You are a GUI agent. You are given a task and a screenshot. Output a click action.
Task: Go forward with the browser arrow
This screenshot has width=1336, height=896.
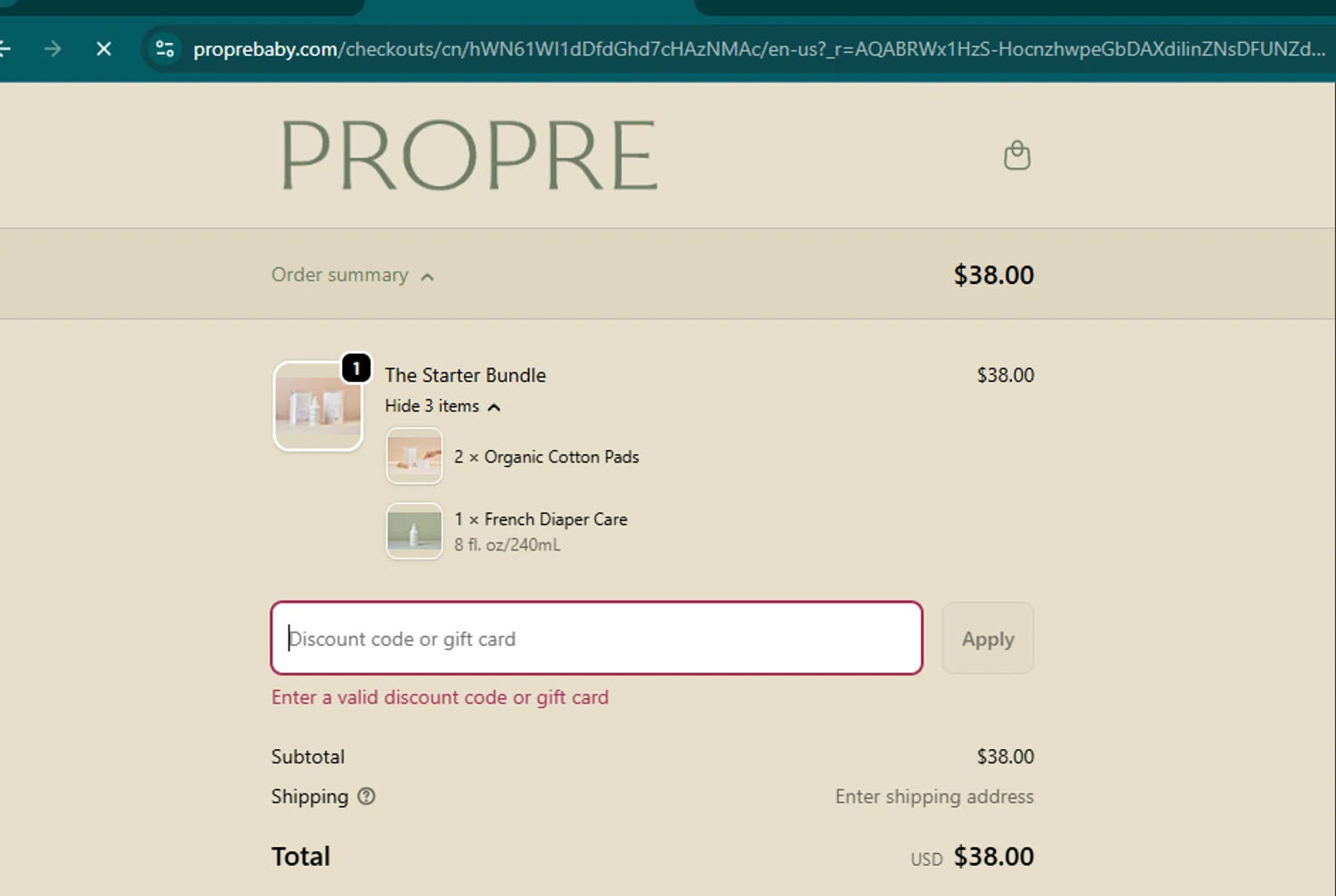[x=53, y=49]
